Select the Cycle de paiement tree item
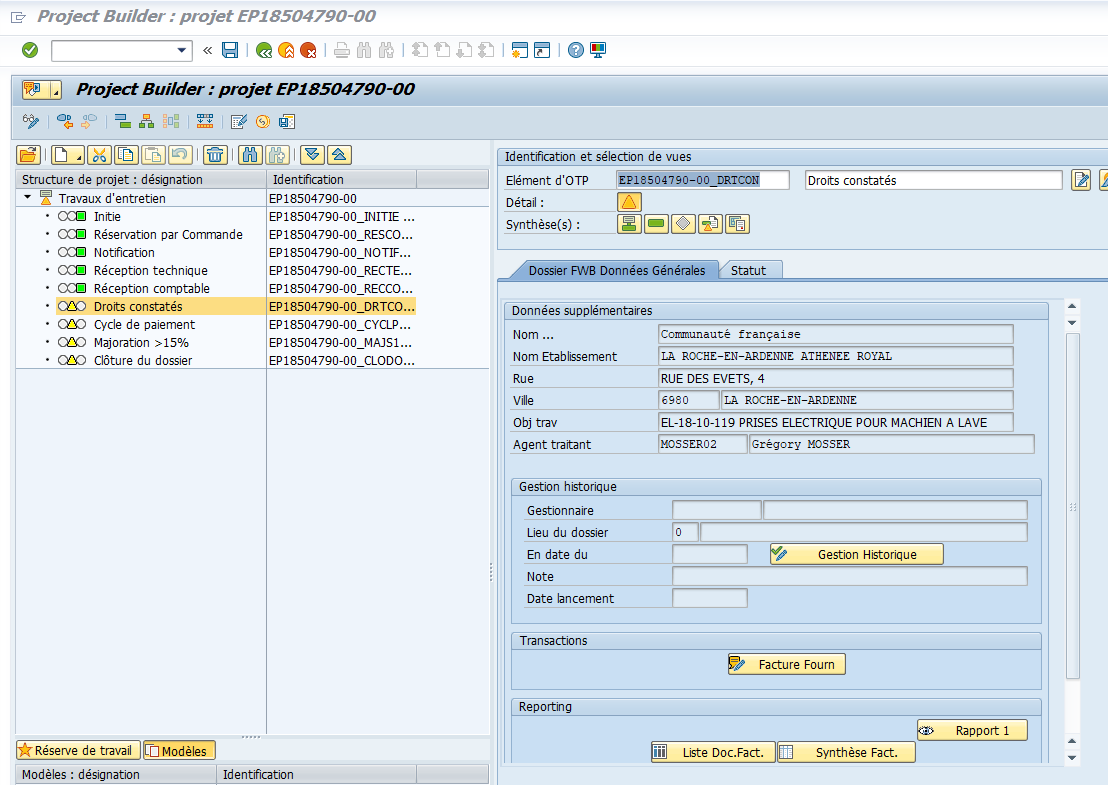1108x785 pixels. [x=144, y=324]
